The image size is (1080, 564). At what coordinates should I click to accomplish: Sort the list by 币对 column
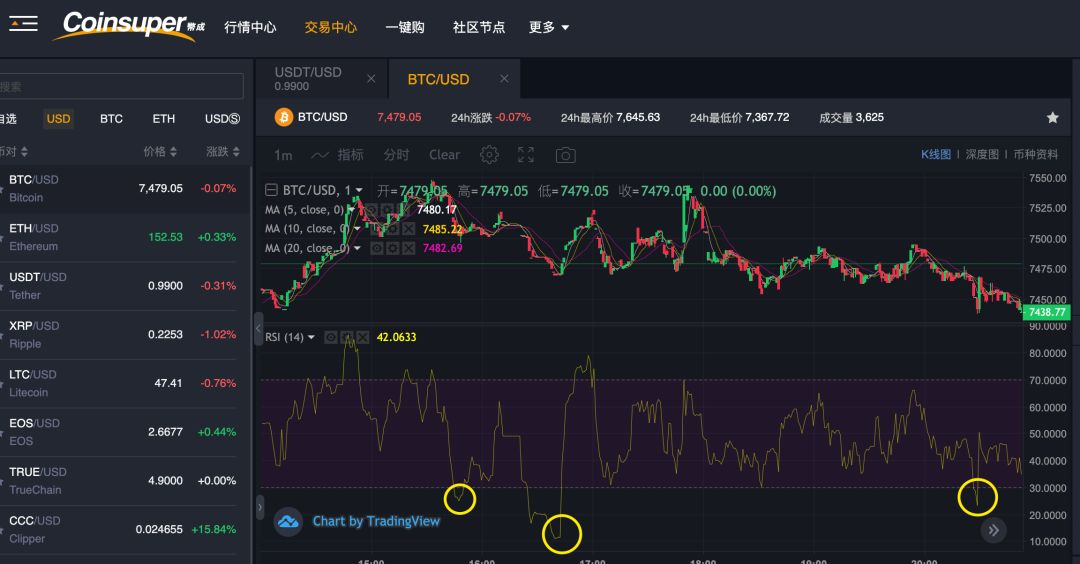coord(14,152)
